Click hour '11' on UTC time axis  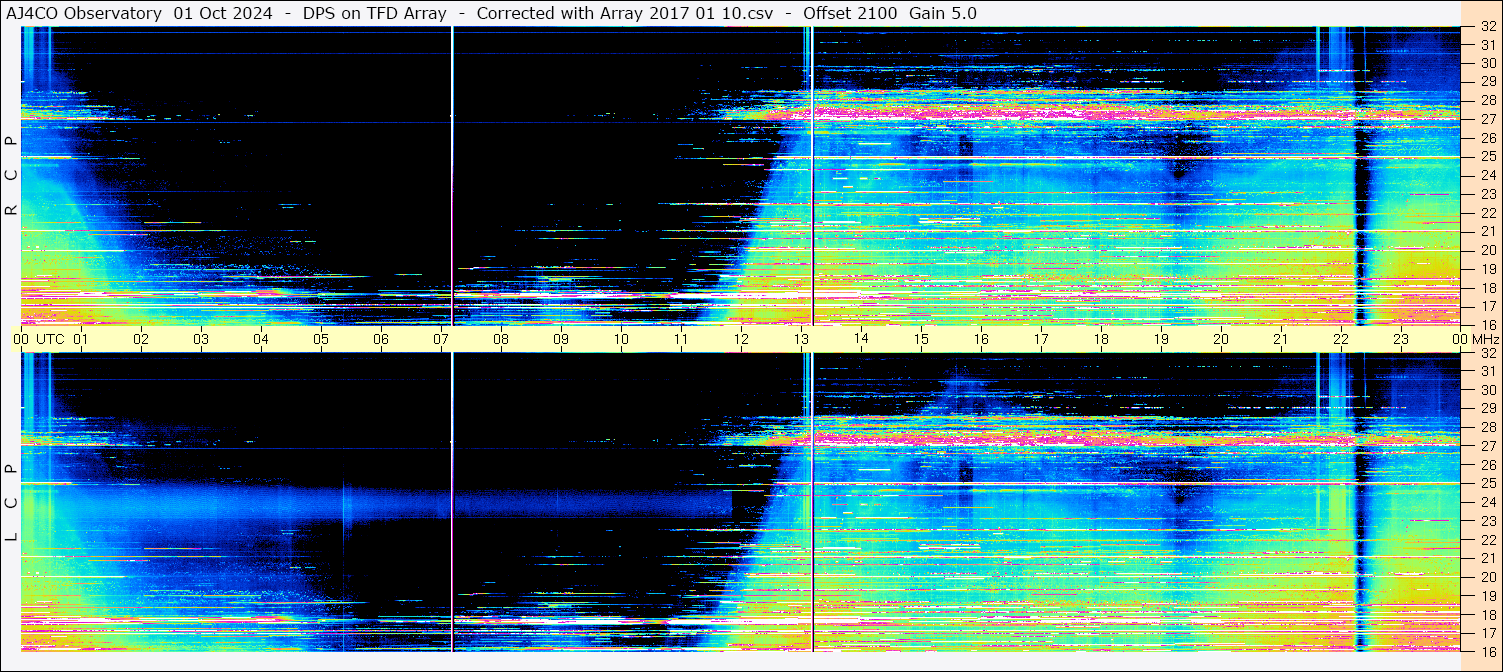pyautogui.click(x=681, y=339)
